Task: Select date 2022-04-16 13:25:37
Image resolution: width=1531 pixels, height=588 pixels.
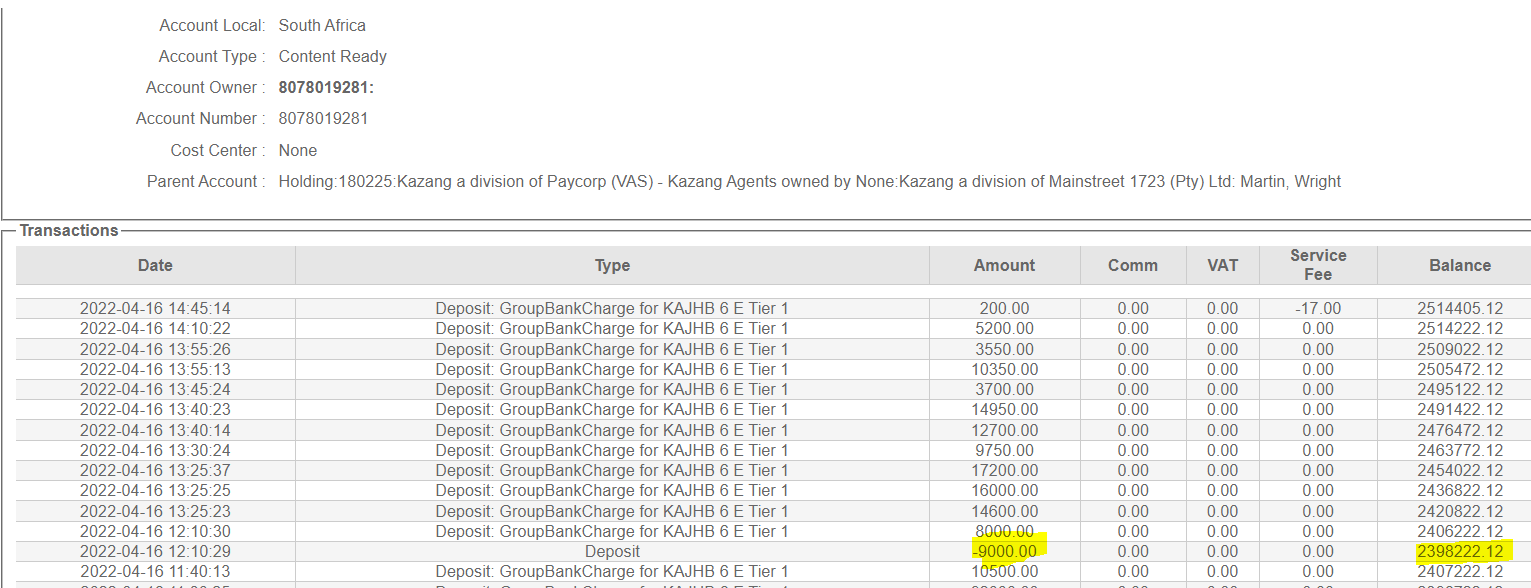Action: 155,470
